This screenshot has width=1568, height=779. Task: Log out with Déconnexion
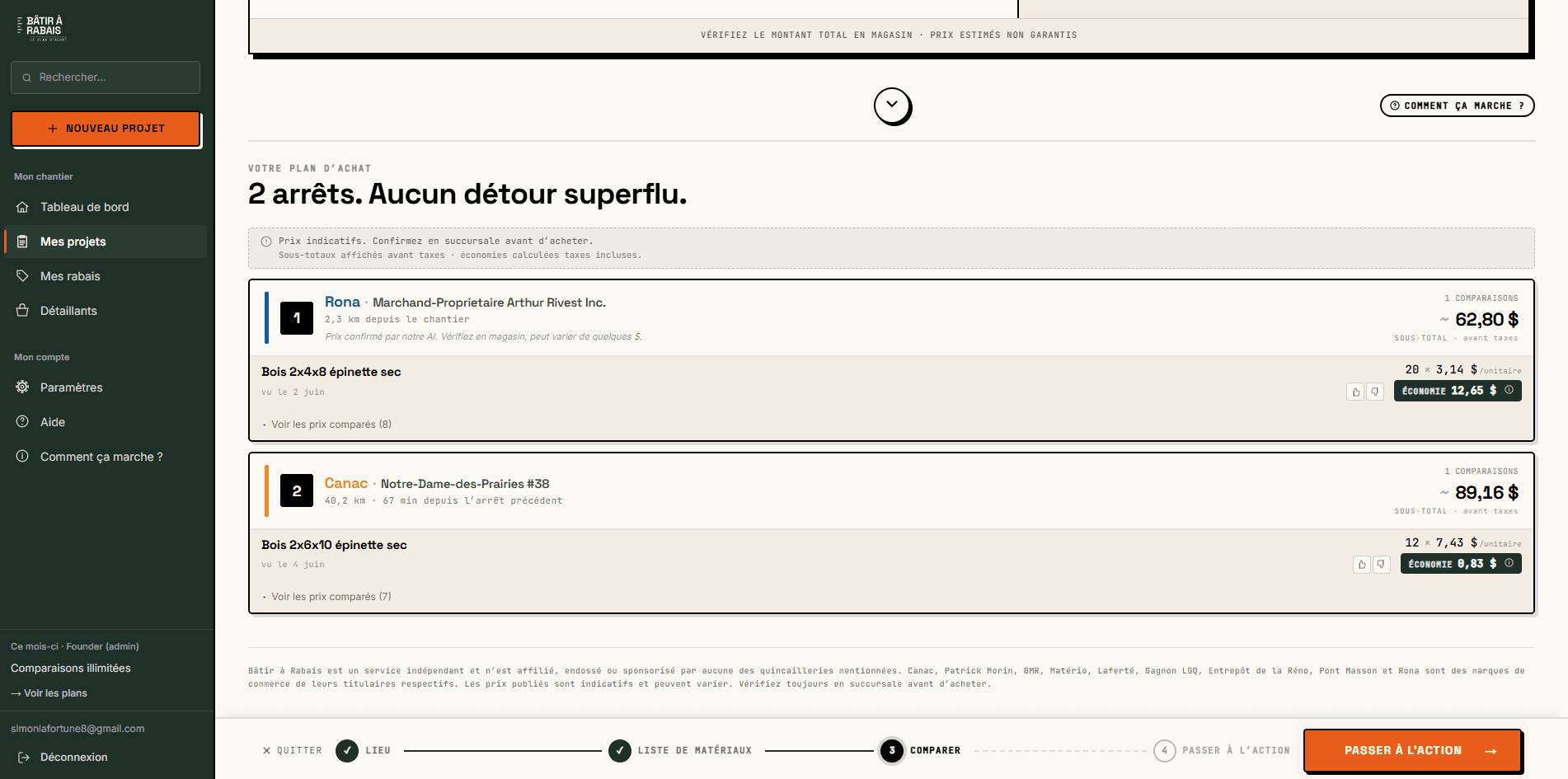pyautogui.click(x=73, y=757)
